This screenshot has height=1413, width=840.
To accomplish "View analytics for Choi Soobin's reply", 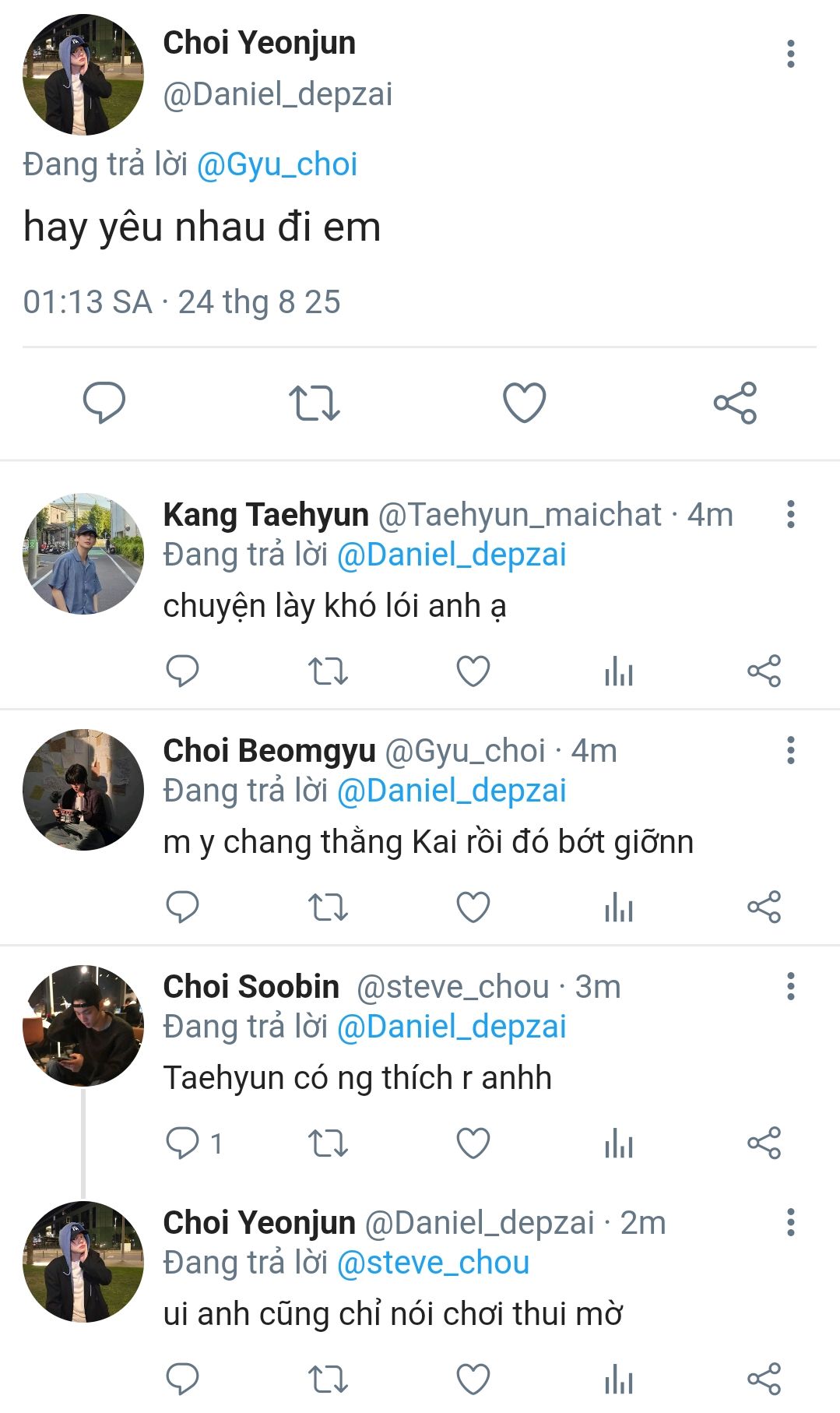I will 619,1143.
